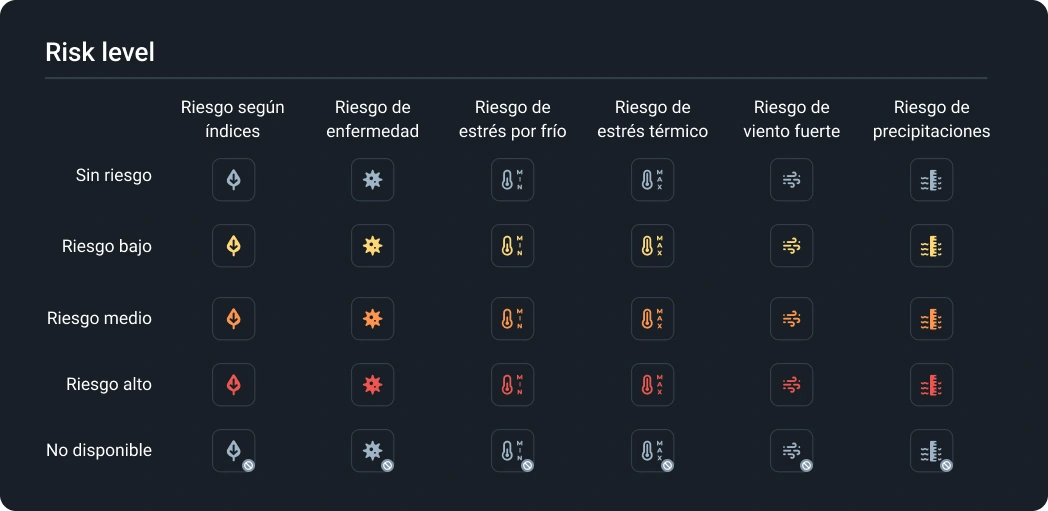Select the yellow low-risk heat stress thermometer
The image size is (1048, 511).
pyautogui.click(x=652, y=246)
